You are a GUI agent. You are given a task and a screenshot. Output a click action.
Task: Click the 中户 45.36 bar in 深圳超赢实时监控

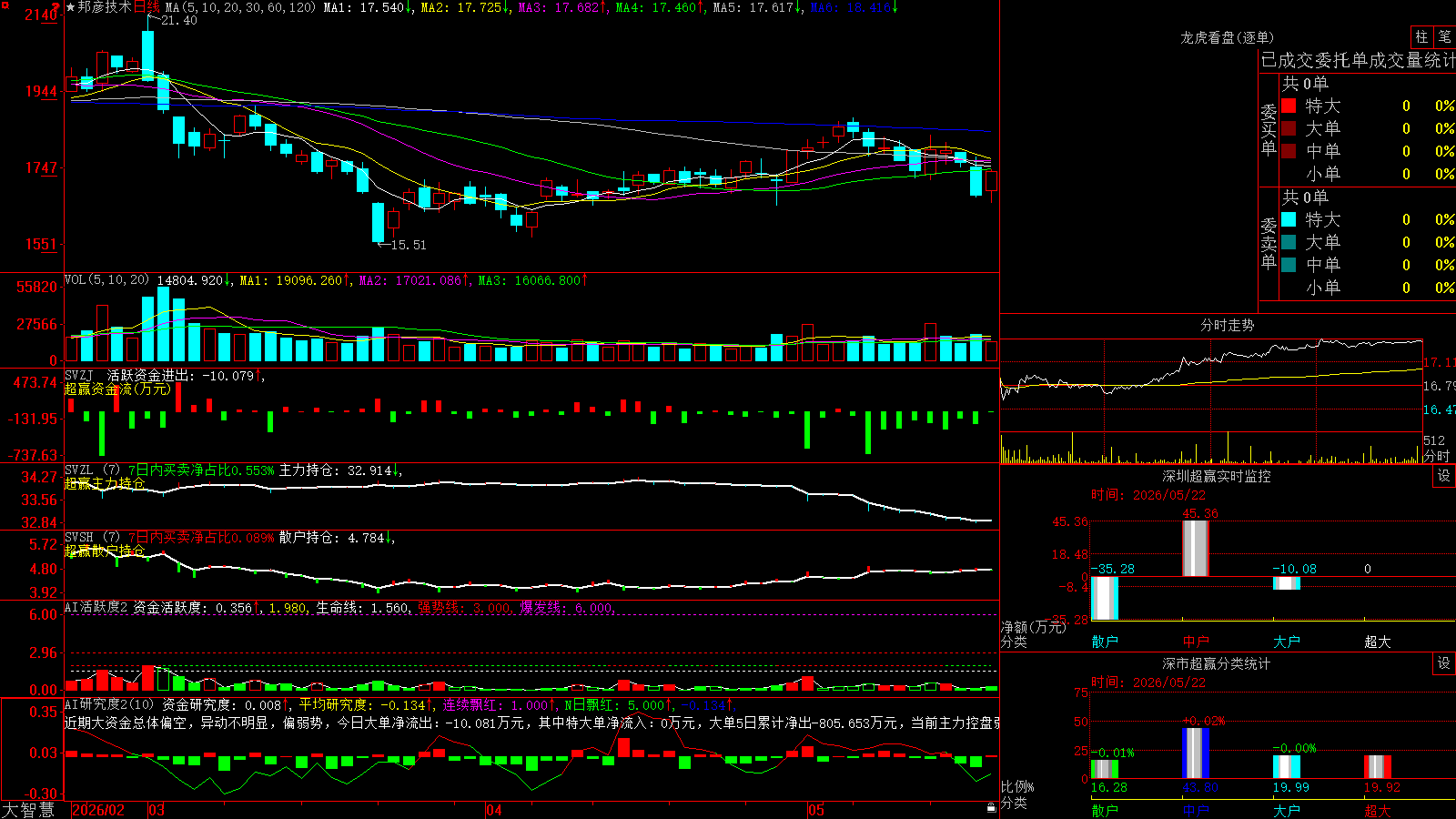pos(1196,548)
